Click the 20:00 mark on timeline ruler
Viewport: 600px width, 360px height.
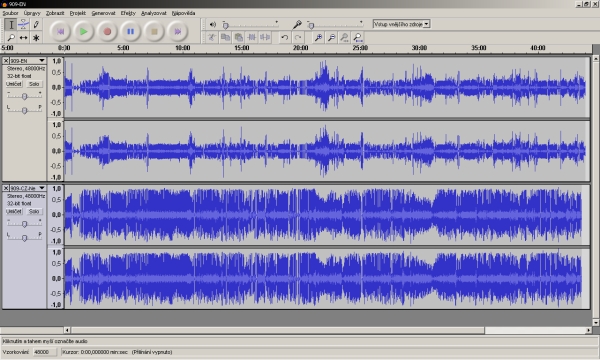tap(300, 48)
